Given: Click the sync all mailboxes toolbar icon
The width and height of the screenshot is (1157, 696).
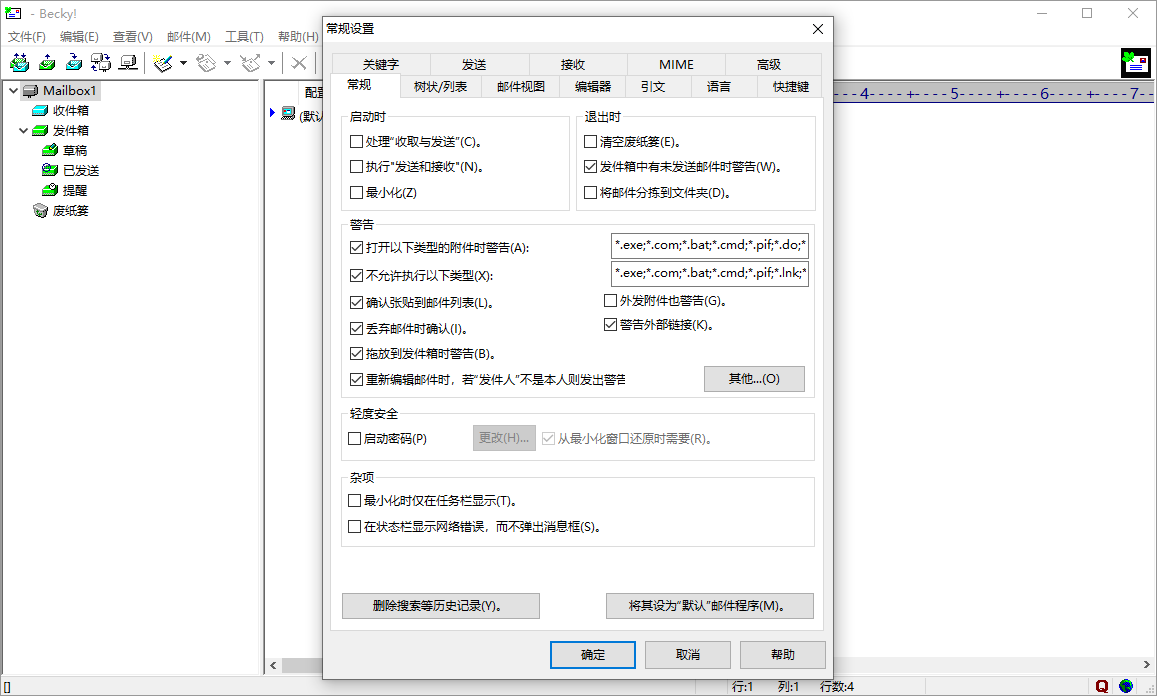Looking at the screenshot, I should coord(100,63).
